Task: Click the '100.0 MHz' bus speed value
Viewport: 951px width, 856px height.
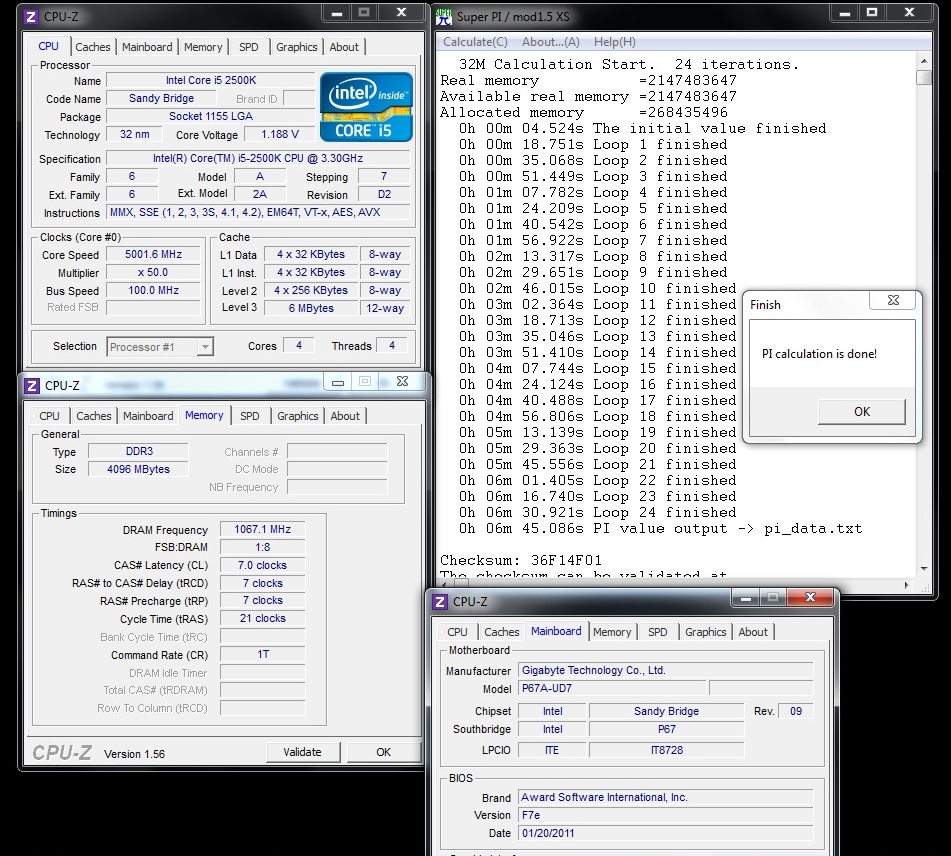Action: coord(153,290)
